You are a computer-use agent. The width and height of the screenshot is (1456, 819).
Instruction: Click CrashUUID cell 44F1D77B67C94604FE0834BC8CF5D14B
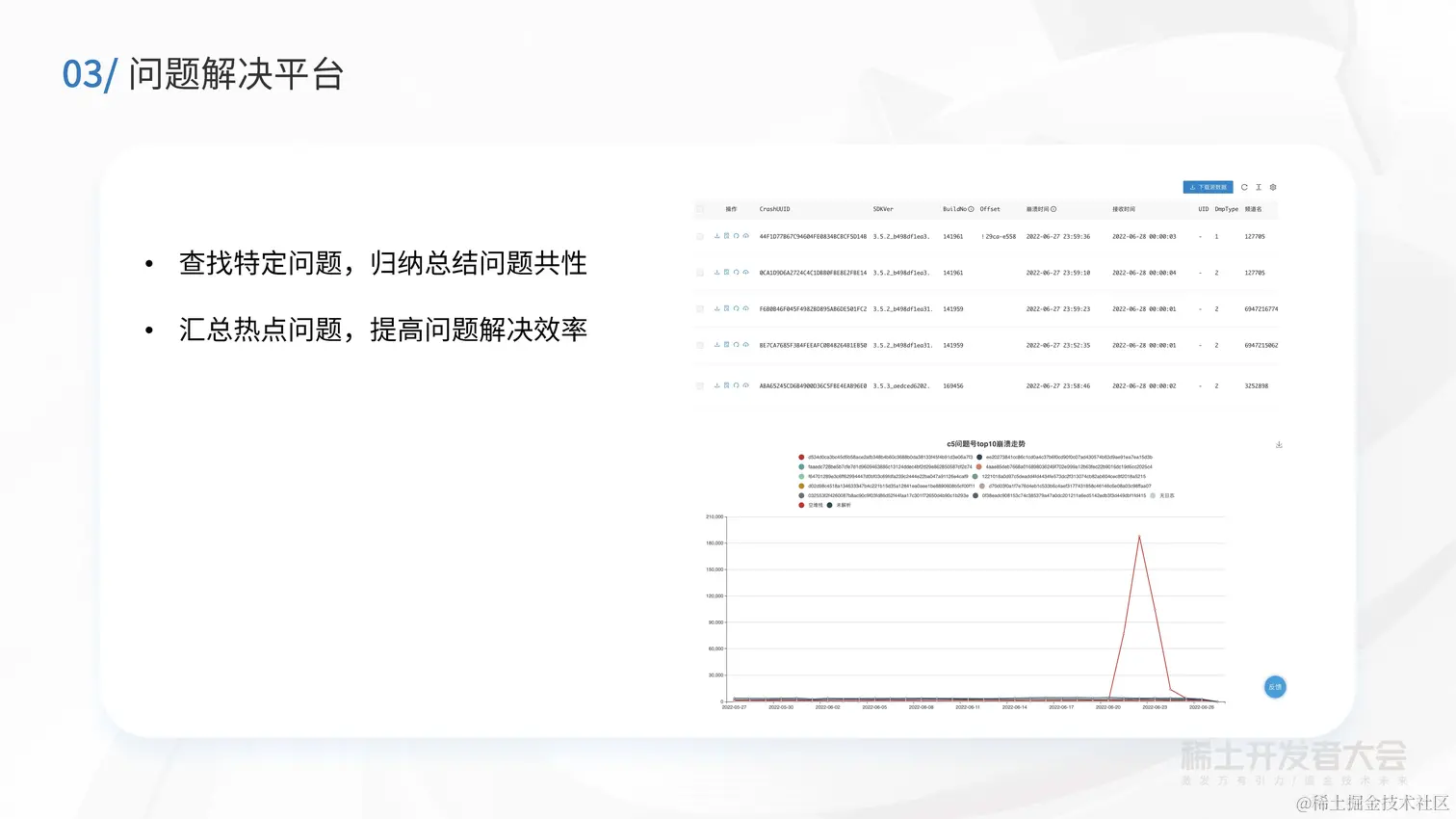(813, 236)
